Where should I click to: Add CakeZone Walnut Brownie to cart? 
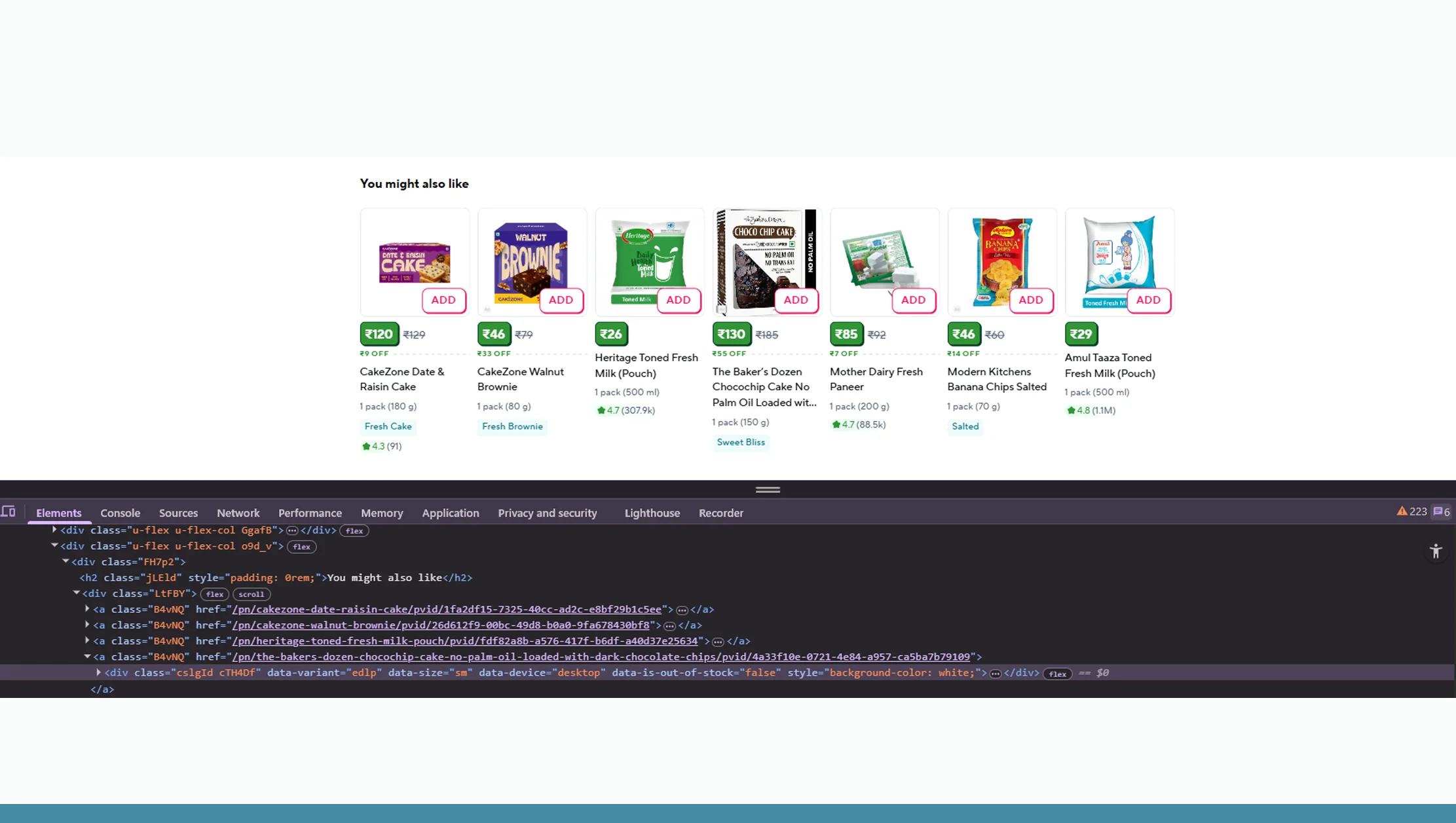(x=561, y=300)
